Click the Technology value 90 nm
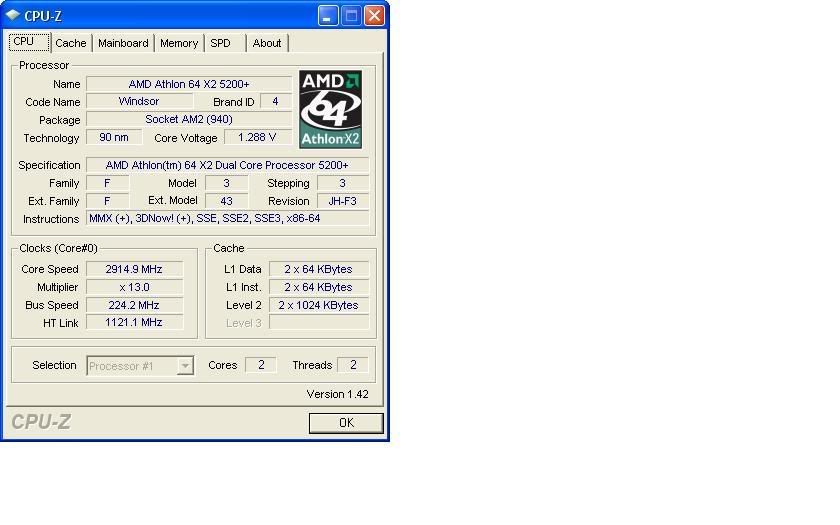Viewport: 840px width, 525px height. coord(114,137)
